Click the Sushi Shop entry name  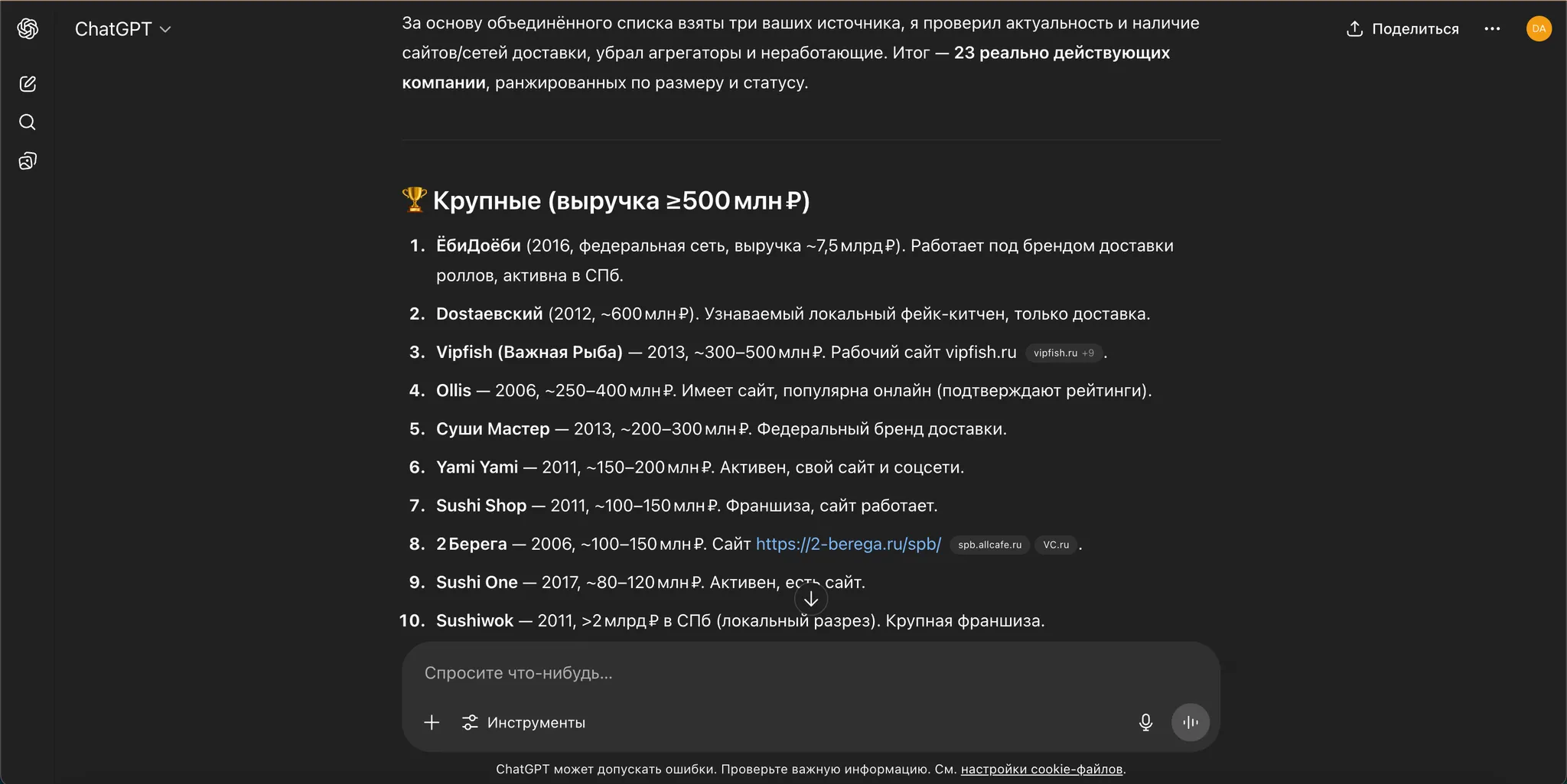coord(481,506)
